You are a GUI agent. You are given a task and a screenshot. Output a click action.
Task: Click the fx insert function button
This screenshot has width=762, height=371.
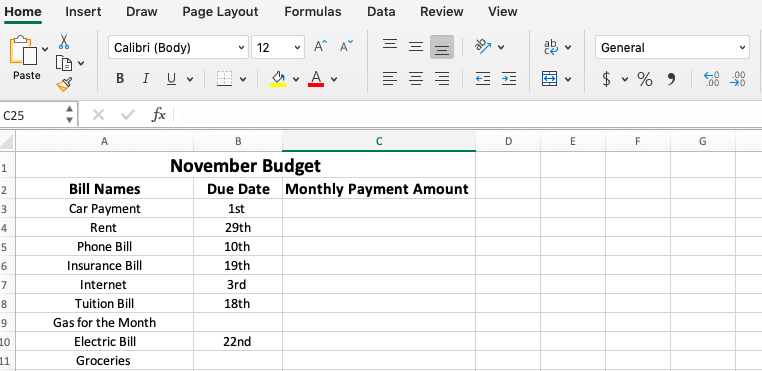click(158, 115)
